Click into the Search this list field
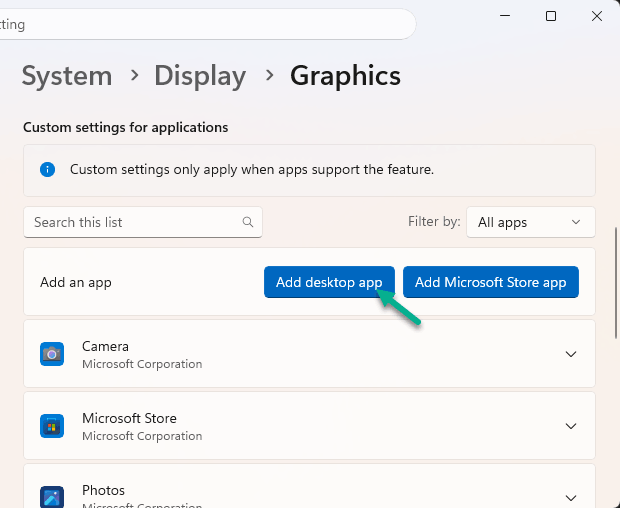 pos(143,222)
